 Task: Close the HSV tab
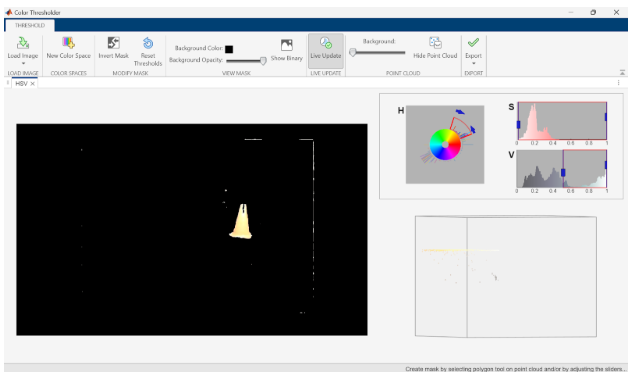pyautogui.click(x=33, y=84)
